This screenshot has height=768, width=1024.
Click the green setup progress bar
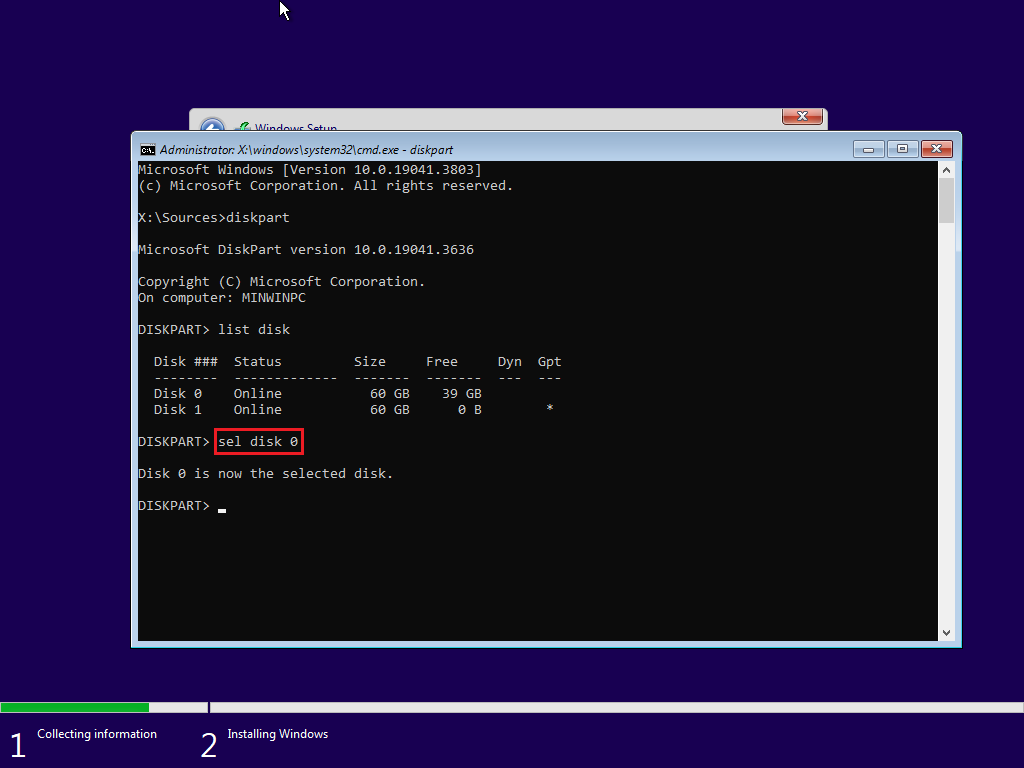click(74, 707)
